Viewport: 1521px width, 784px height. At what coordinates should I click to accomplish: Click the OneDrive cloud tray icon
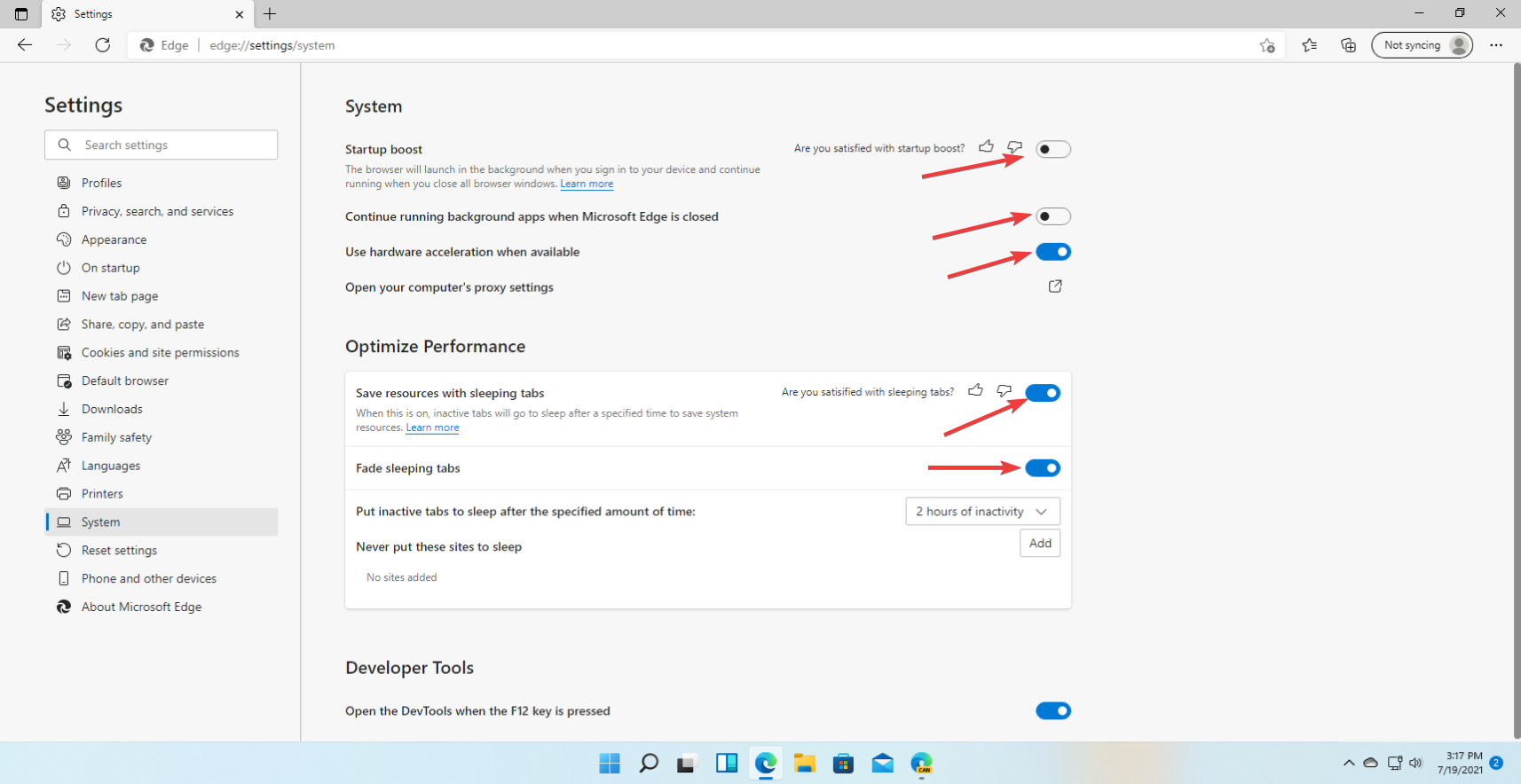pyautogui.click(x=1371, y=763)
